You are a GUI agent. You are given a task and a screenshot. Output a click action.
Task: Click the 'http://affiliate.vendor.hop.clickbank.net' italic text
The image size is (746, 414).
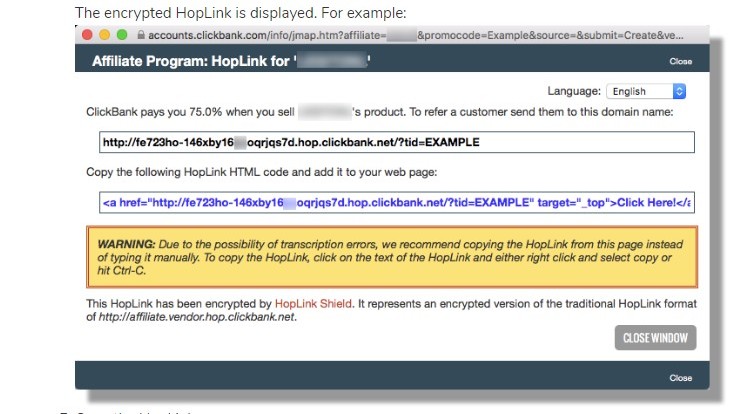tap(196, 317)
